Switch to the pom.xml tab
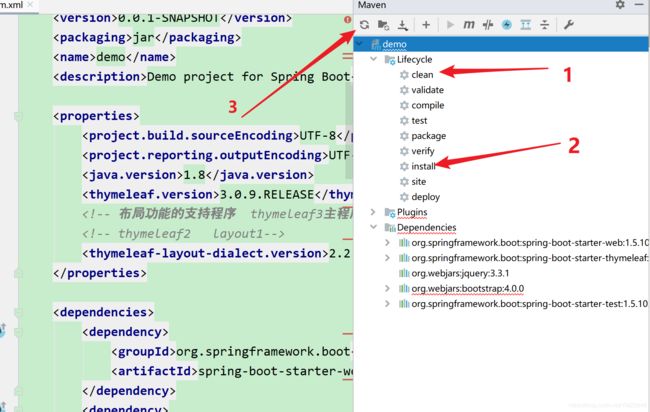This screenshot has width=650, height=412. tap(11, 5)
